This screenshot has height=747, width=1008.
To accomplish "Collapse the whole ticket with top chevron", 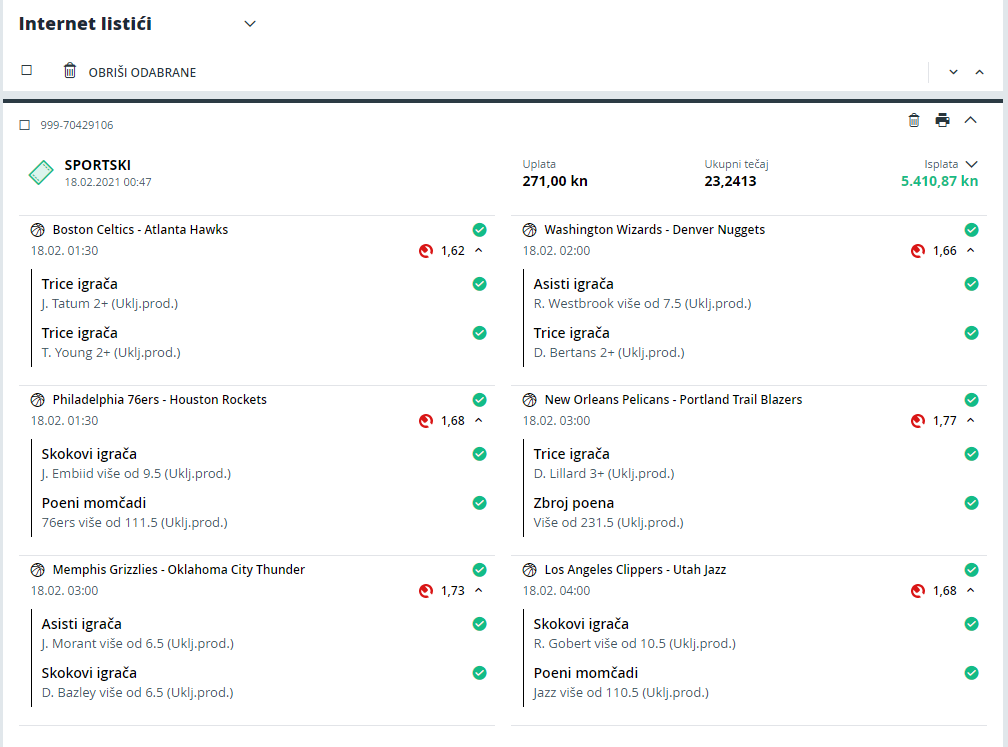I will click(x=971, y=120).
